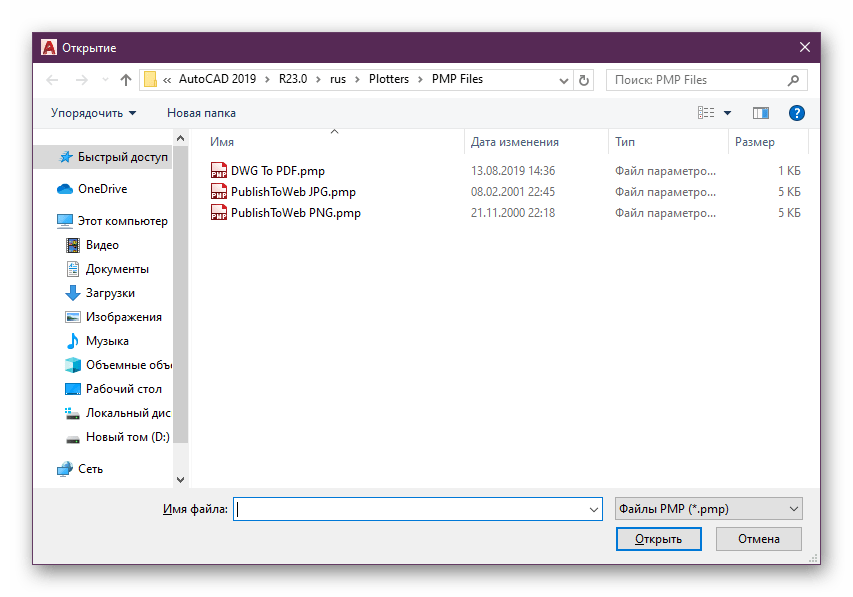Expand the view options dropdown arrow

click(x=727, y=113)
